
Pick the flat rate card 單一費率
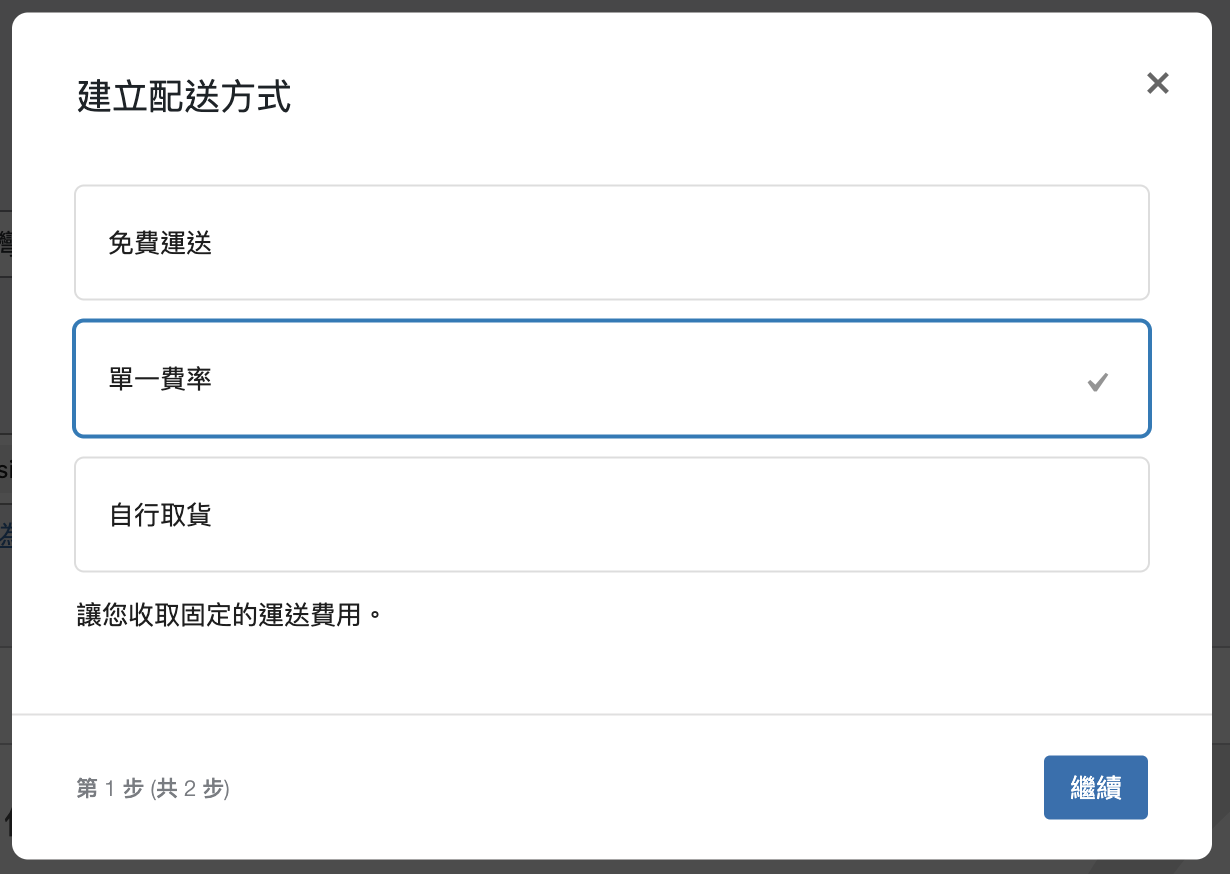(611, 379)
